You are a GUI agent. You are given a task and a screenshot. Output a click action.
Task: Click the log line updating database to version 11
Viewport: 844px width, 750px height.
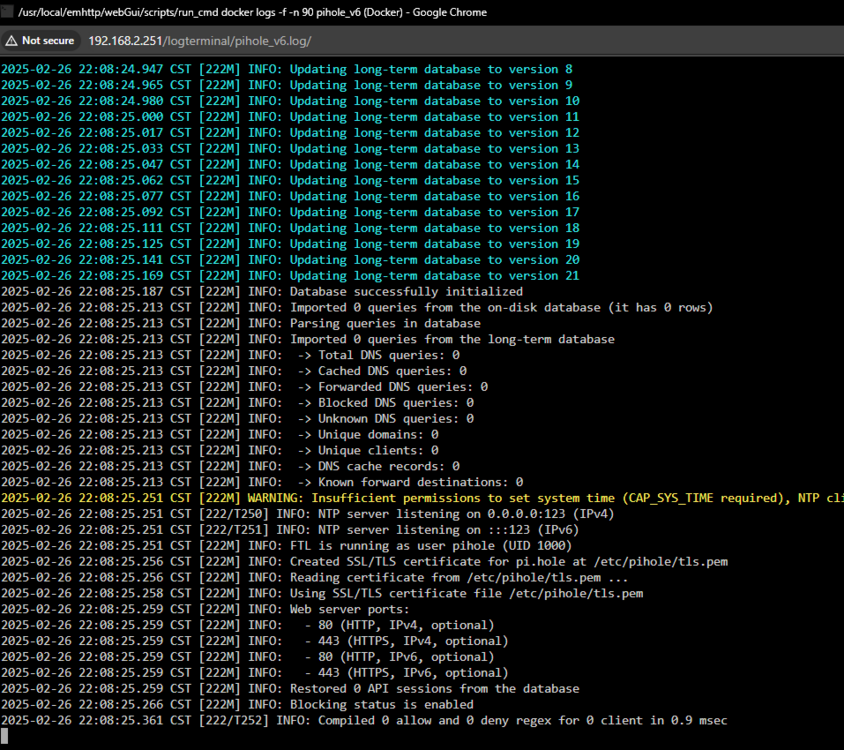pos(291,117)
